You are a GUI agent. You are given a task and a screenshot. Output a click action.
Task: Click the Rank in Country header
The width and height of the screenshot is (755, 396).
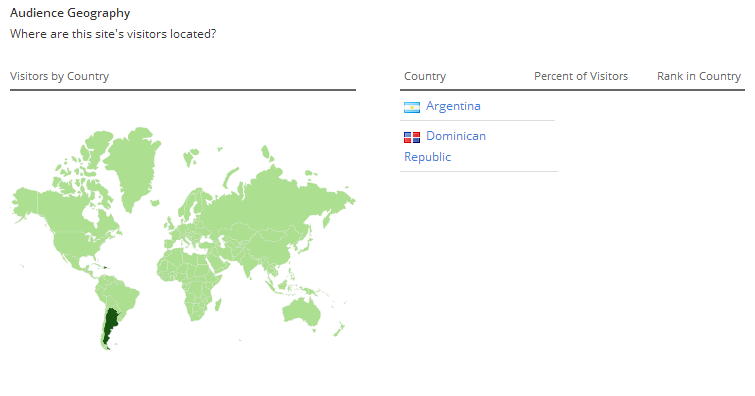click(699, 76)
